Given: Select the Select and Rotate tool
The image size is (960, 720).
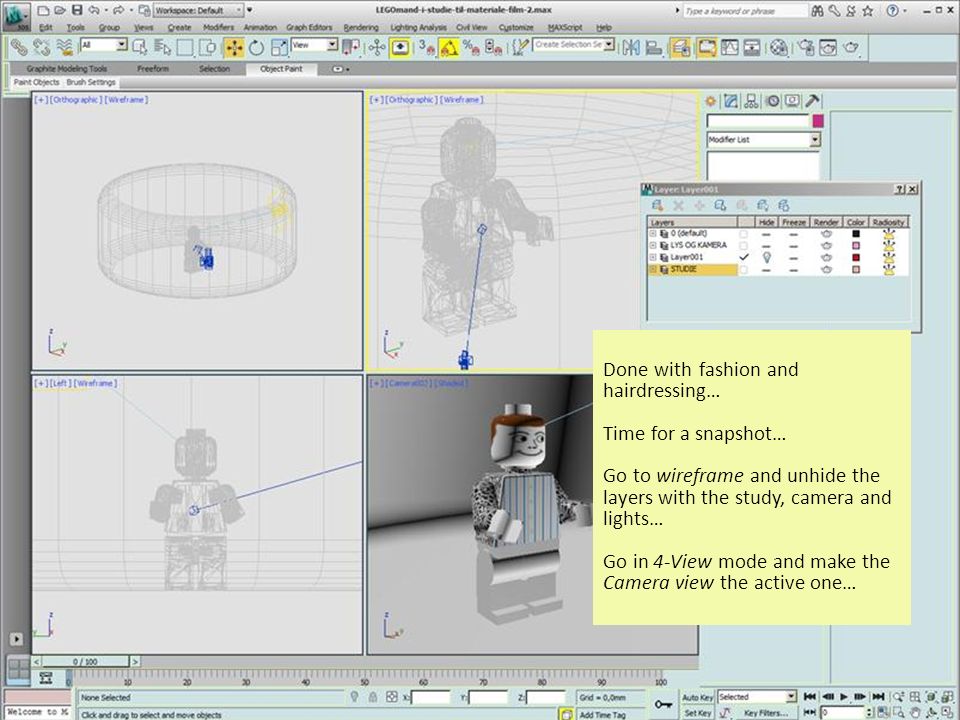Looking at the screenshot, I should click(256, 48).
